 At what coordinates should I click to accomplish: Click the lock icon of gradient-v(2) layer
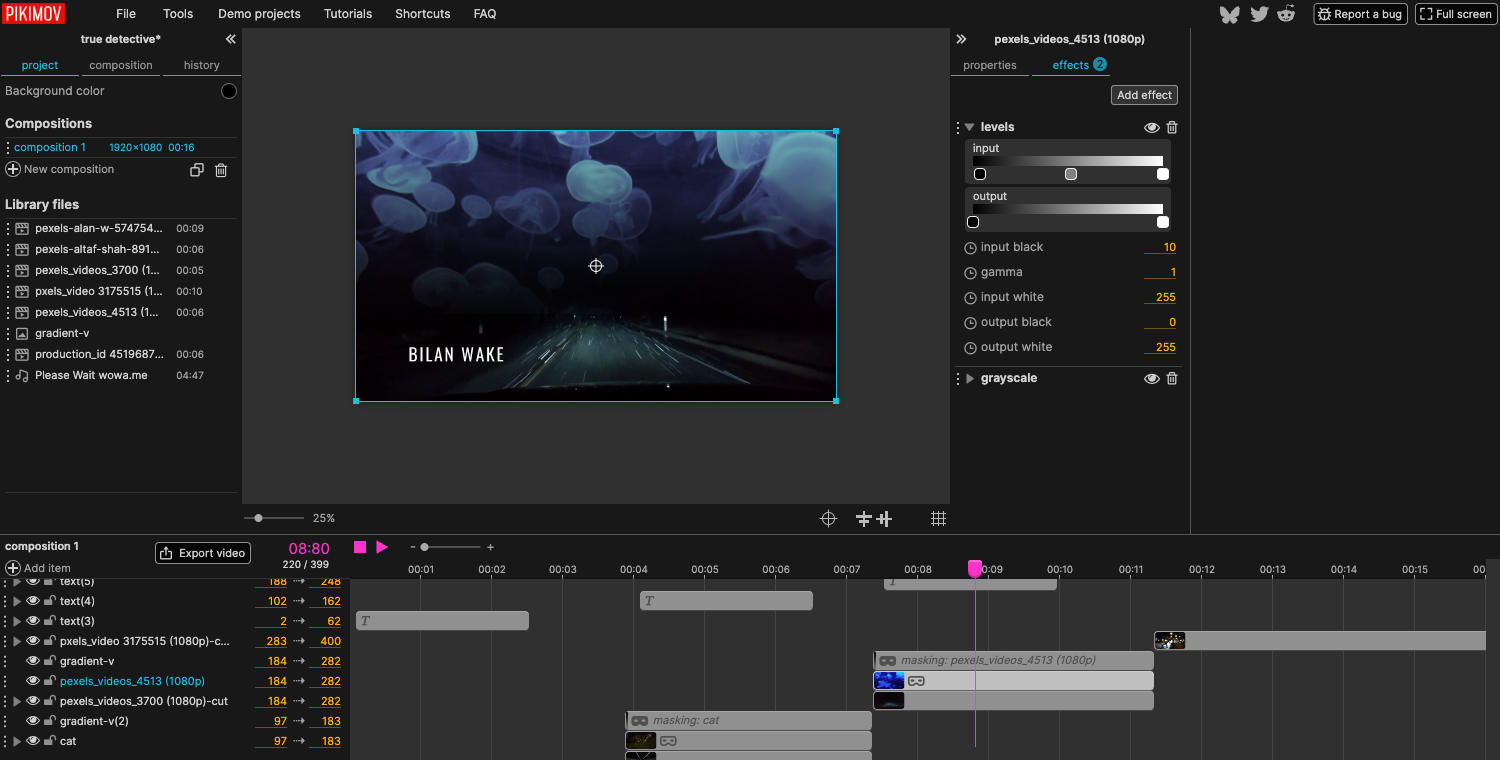49,721
